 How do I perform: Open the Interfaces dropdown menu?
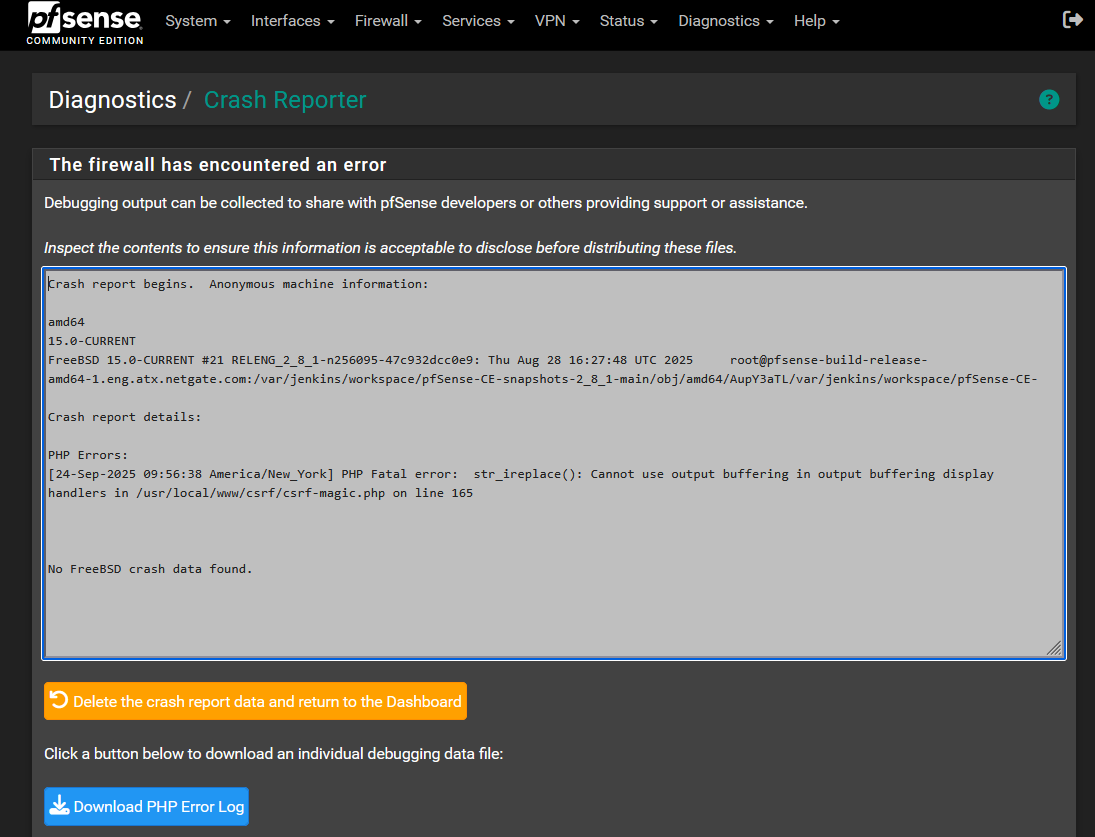292,21
